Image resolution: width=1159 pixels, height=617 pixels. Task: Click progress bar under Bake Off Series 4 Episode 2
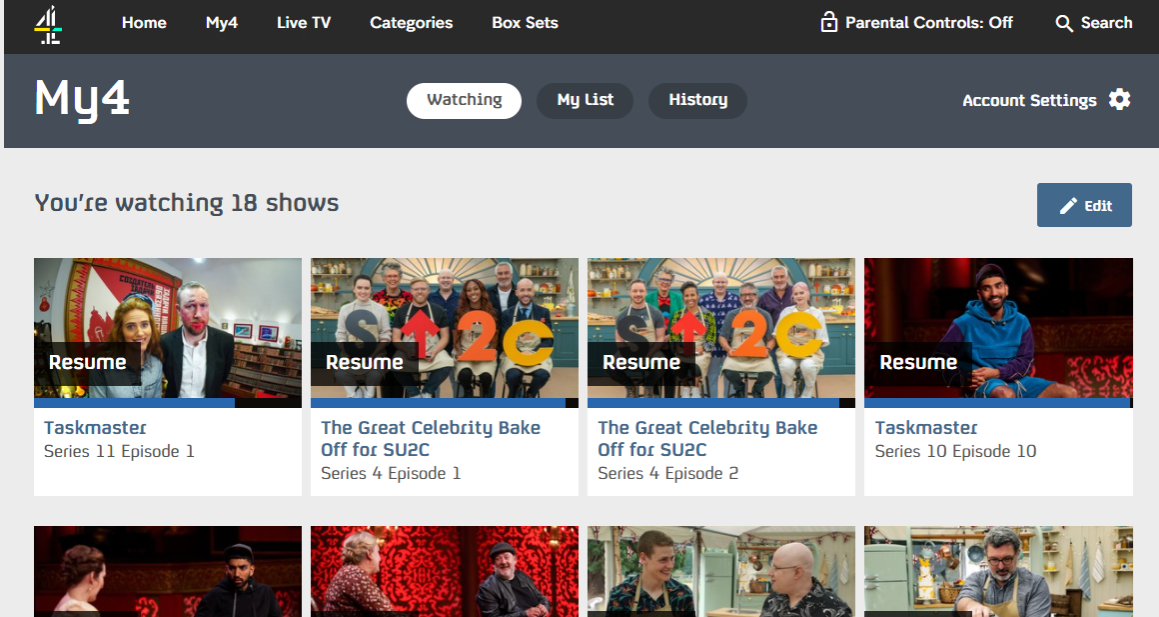(x=721, y=403)
